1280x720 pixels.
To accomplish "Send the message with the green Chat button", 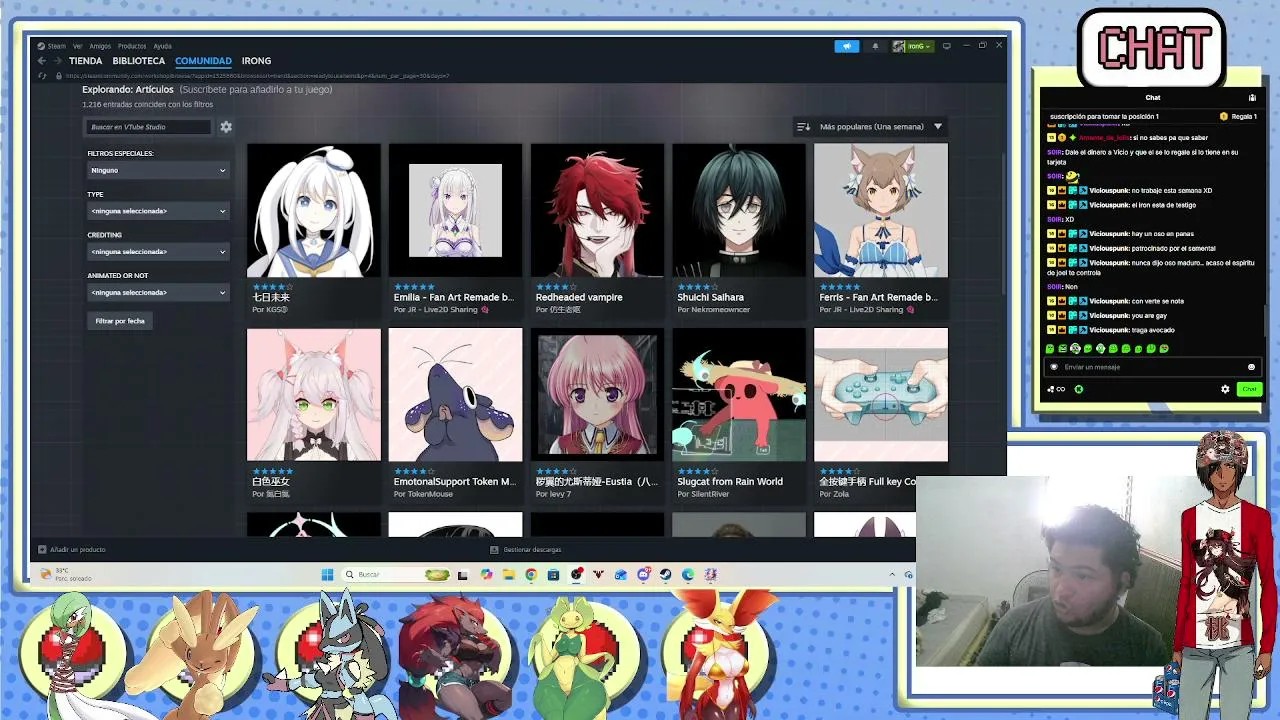I will point(1249,389).
